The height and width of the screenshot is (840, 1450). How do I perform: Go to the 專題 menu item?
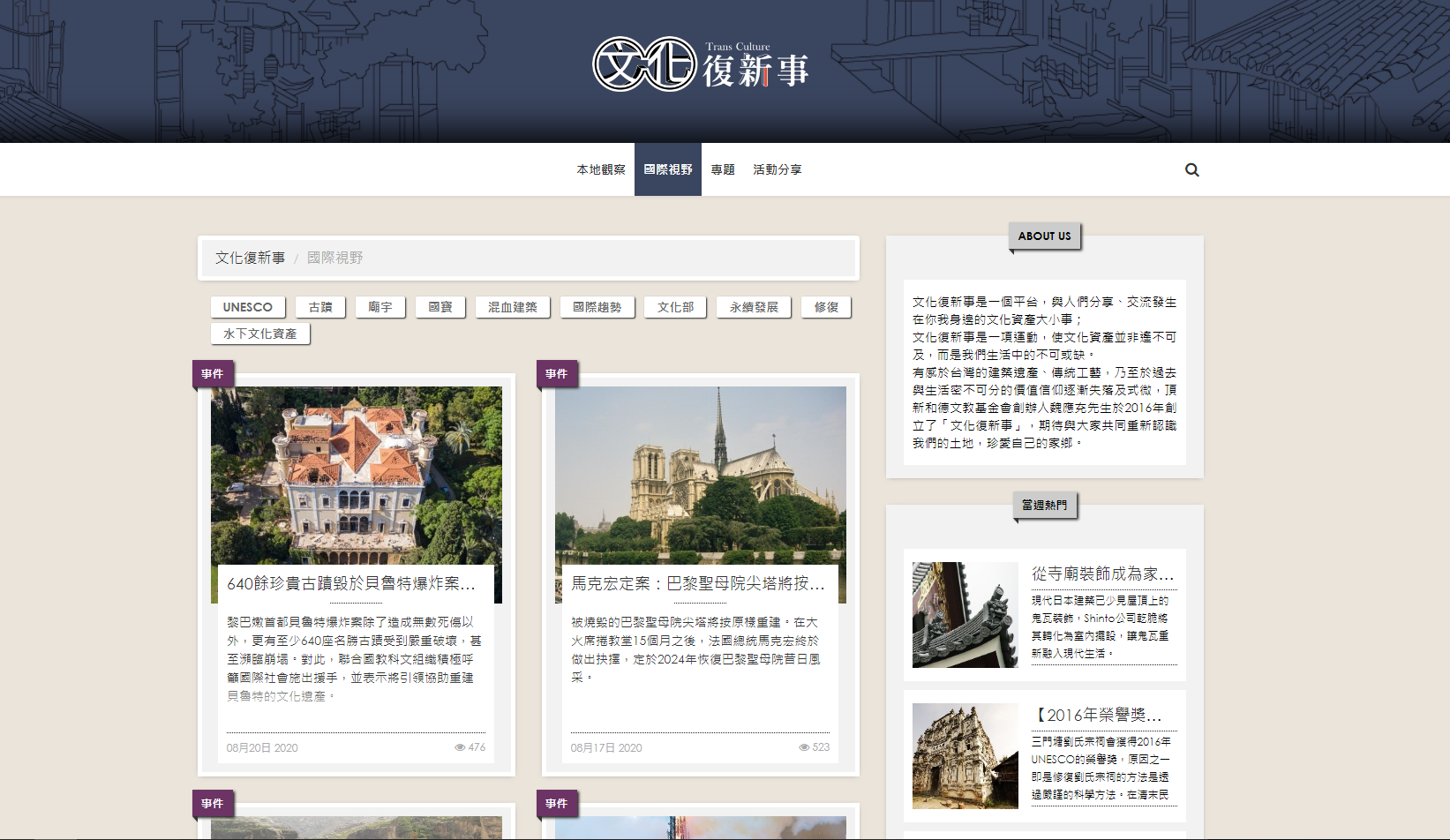[x=723, y=169]
